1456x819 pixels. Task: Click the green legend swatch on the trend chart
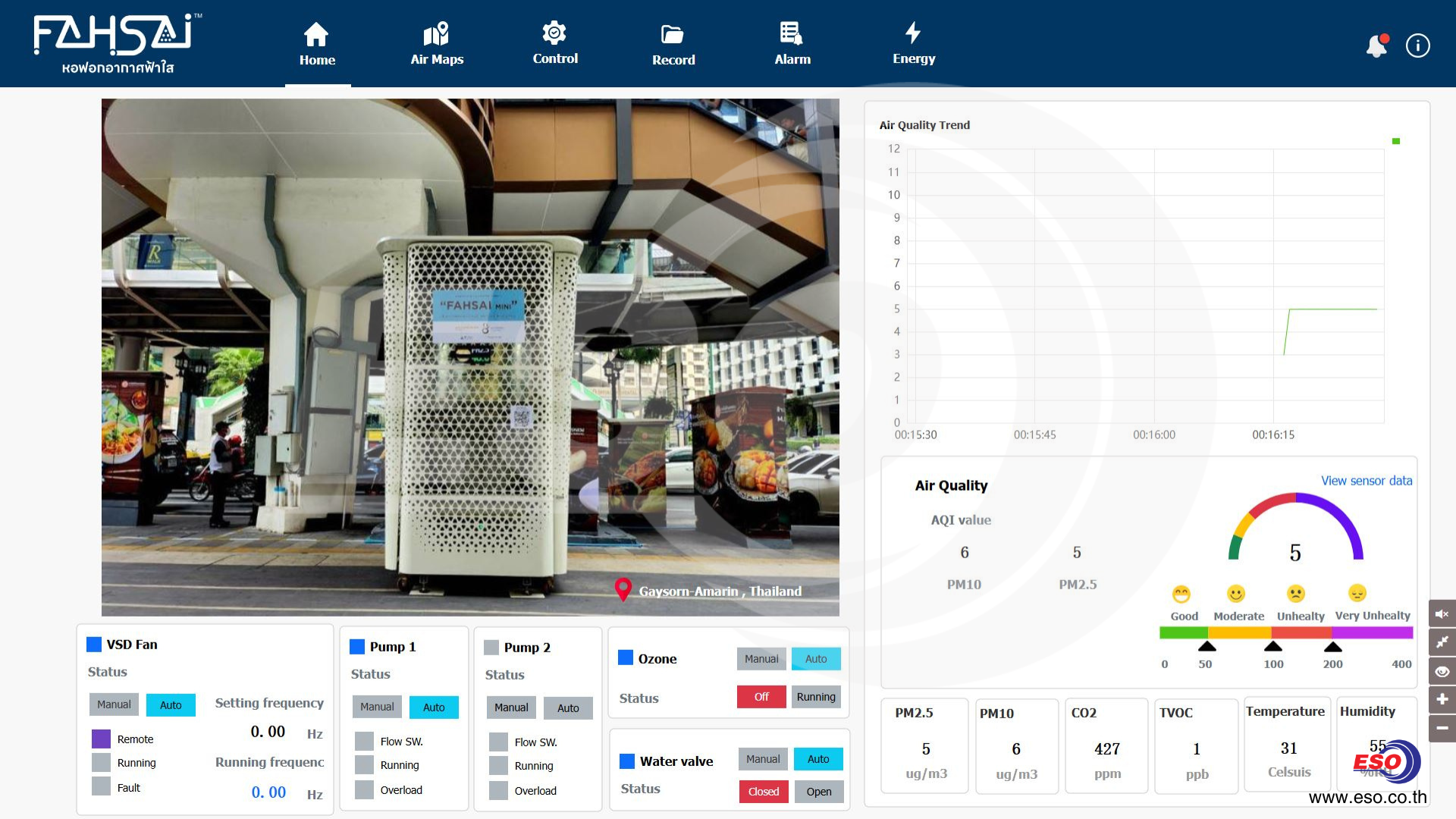1395,141
